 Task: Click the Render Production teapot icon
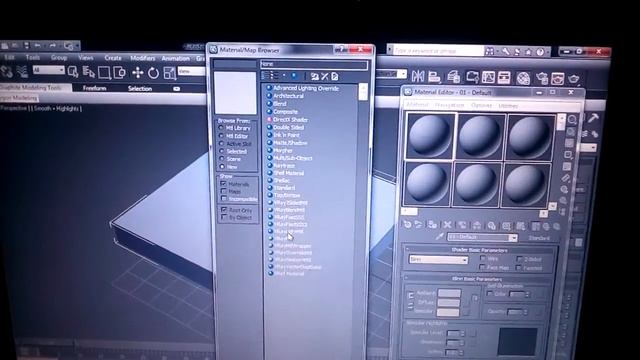click(574, 78)
